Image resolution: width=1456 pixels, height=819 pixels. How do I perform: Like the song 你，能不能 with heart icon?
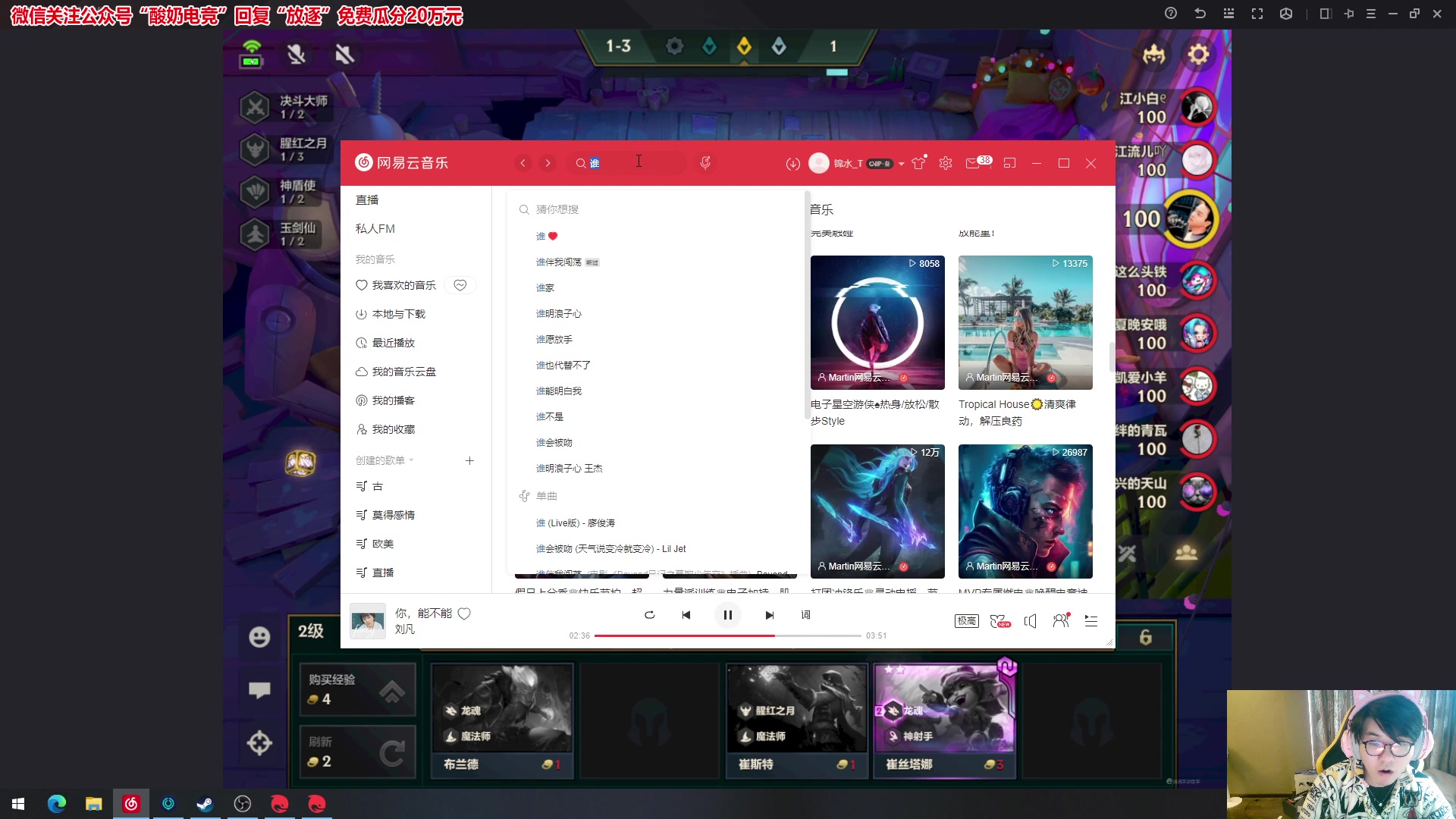[464, 613]
